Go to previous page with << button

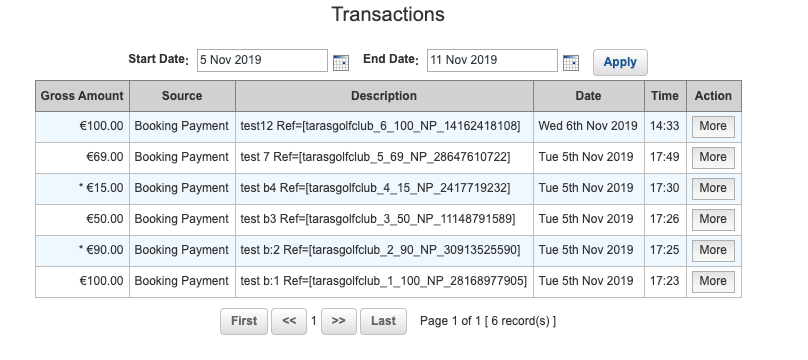click(289, 321)
